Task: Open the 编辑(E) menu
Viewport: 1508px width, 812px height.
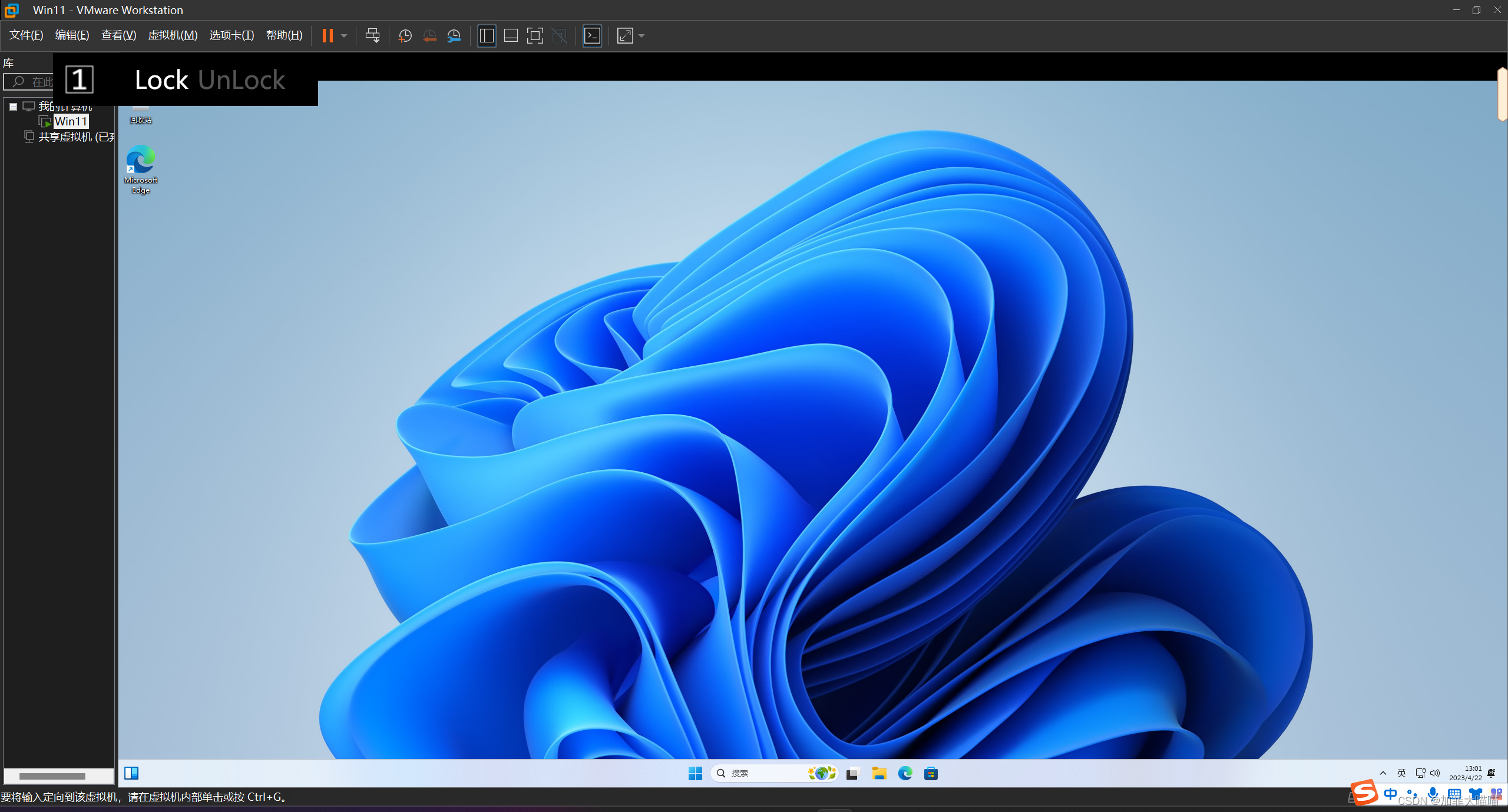Action: 72,35
